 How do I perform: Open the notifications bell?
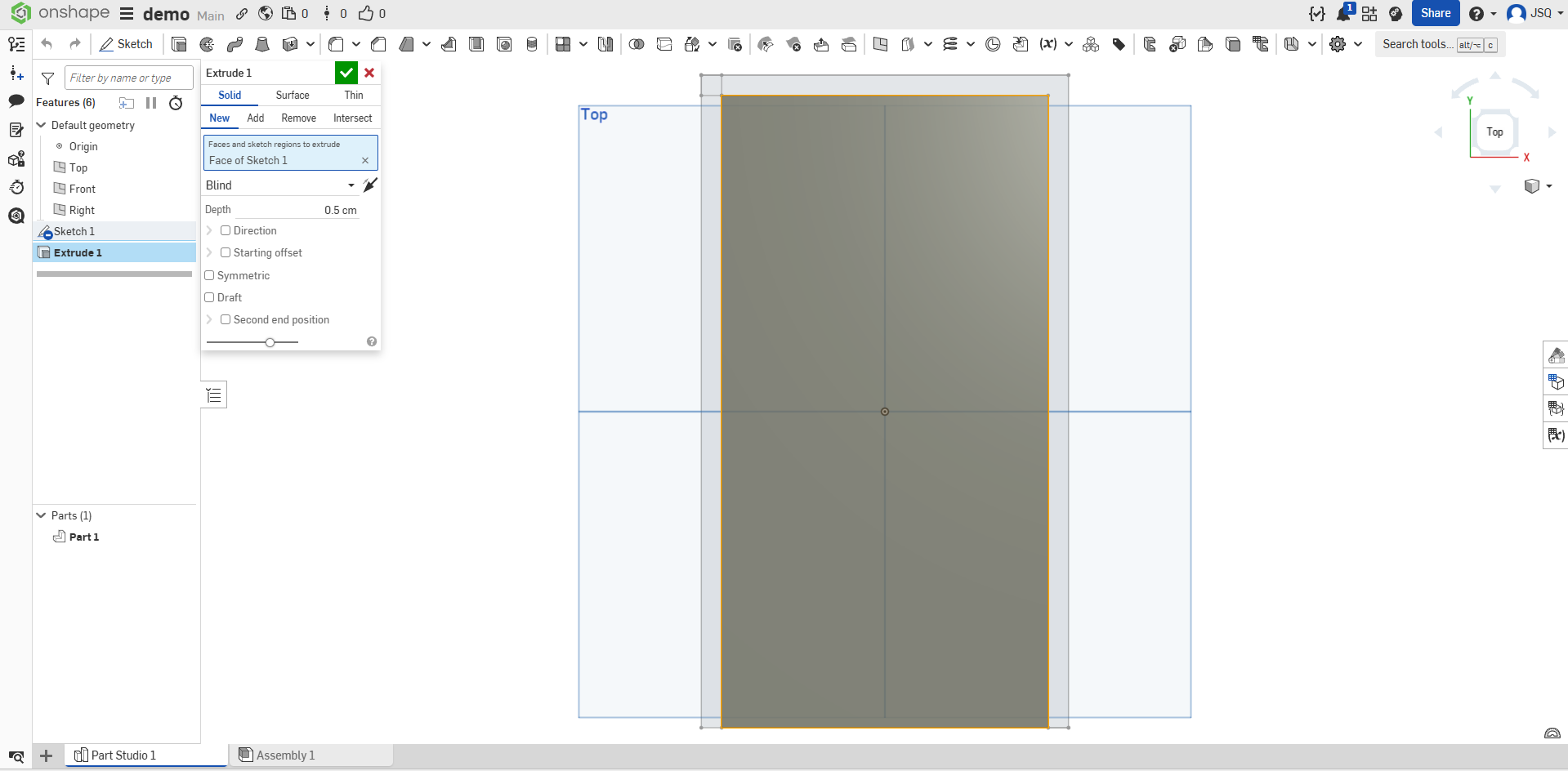[1343, 14]
